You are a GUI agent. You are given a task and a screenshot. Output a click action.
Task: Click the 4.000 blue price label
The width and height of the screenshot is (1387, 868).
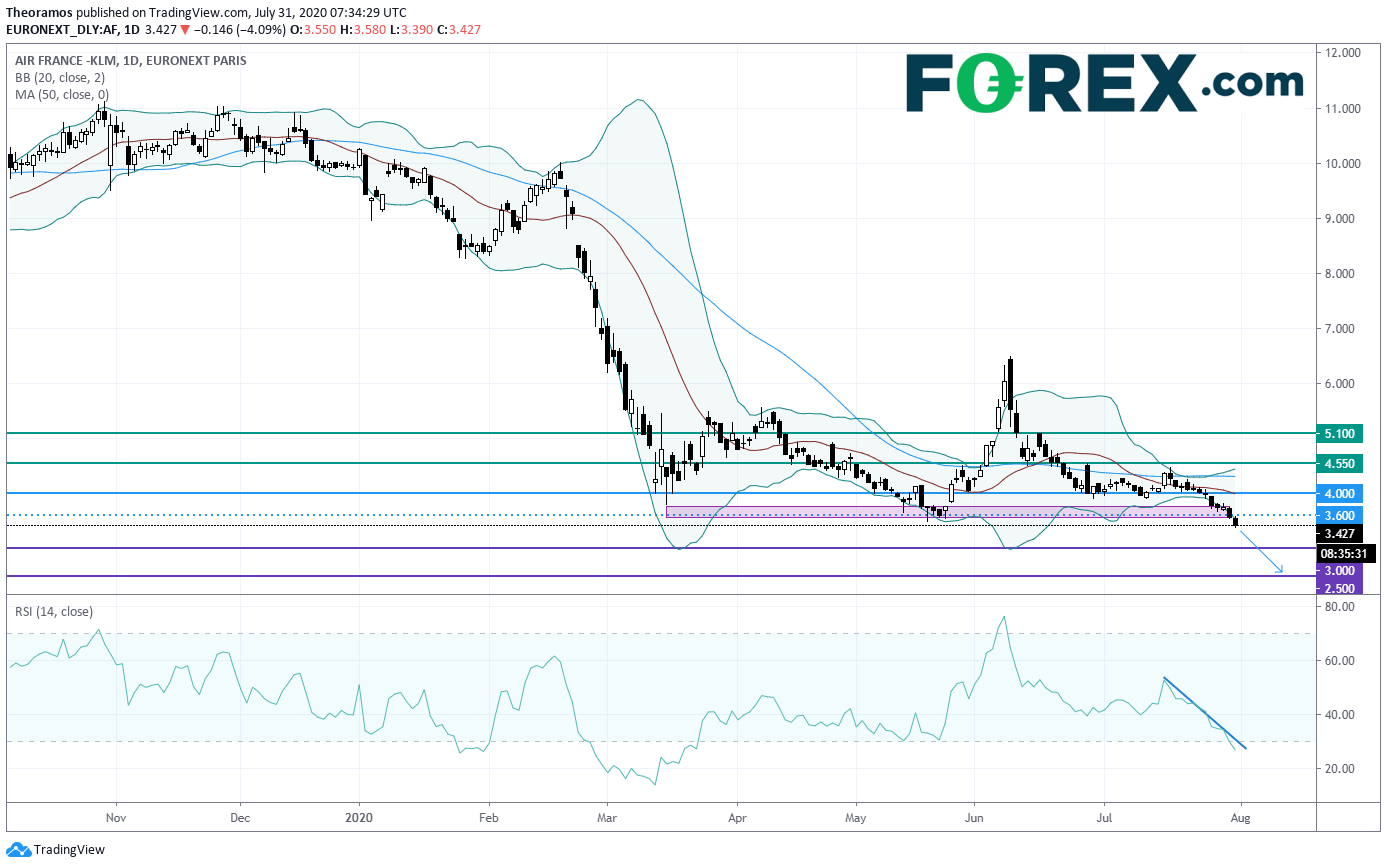1340,494
